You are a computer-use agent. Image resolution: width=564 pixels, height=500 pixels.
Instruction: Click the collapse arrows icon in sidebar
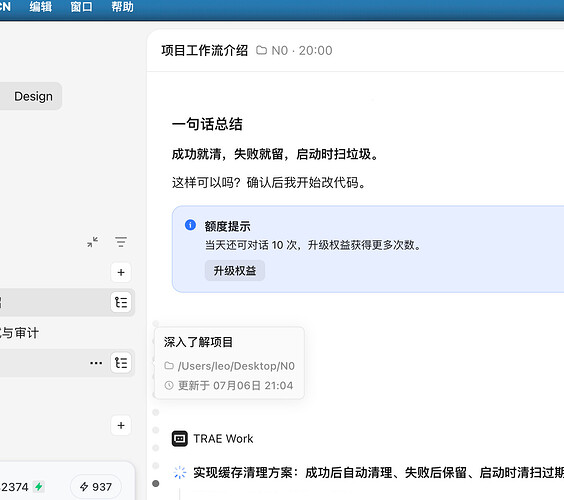point(92,242)
